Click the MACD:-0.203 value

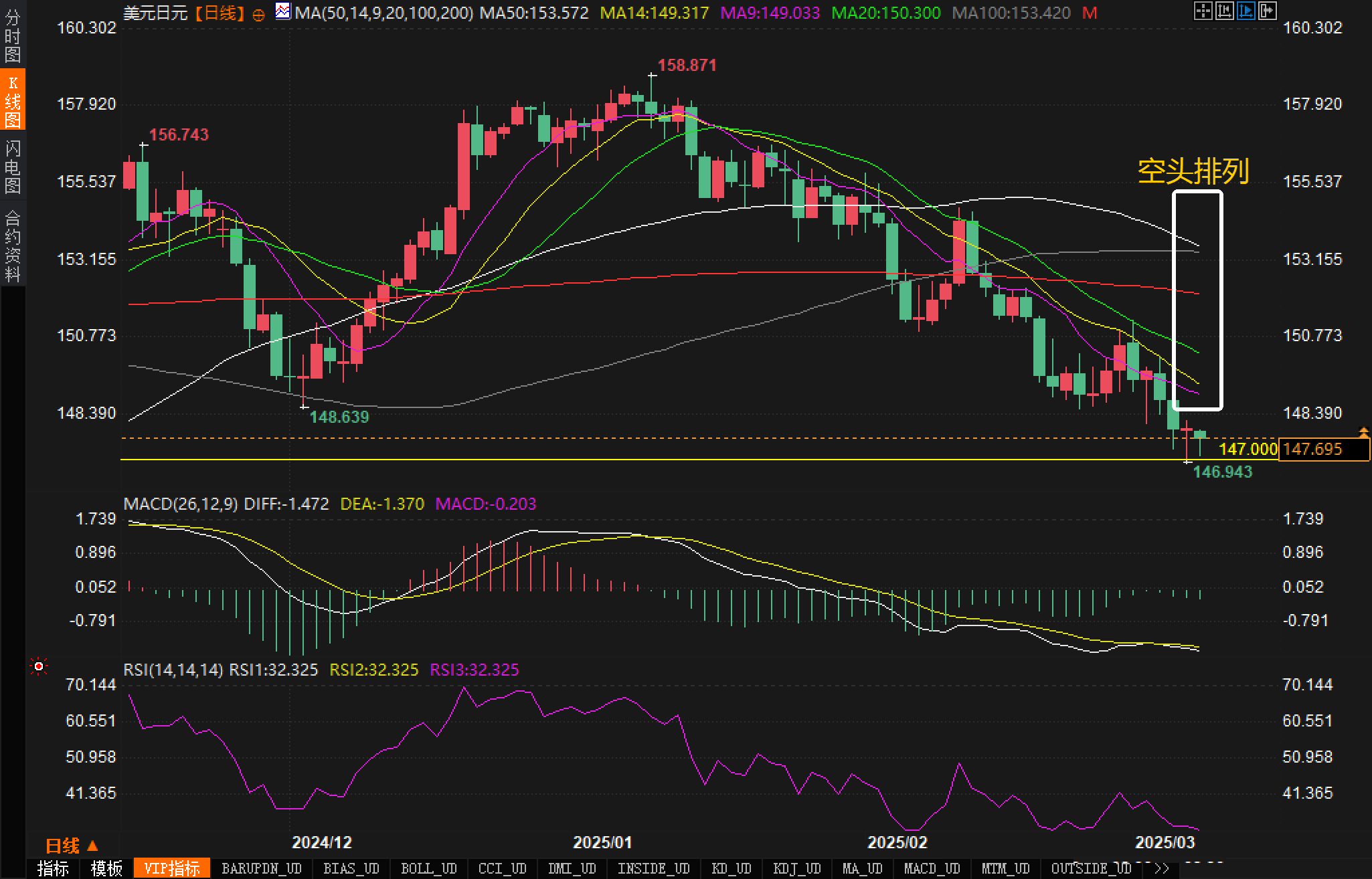point(486,504)
